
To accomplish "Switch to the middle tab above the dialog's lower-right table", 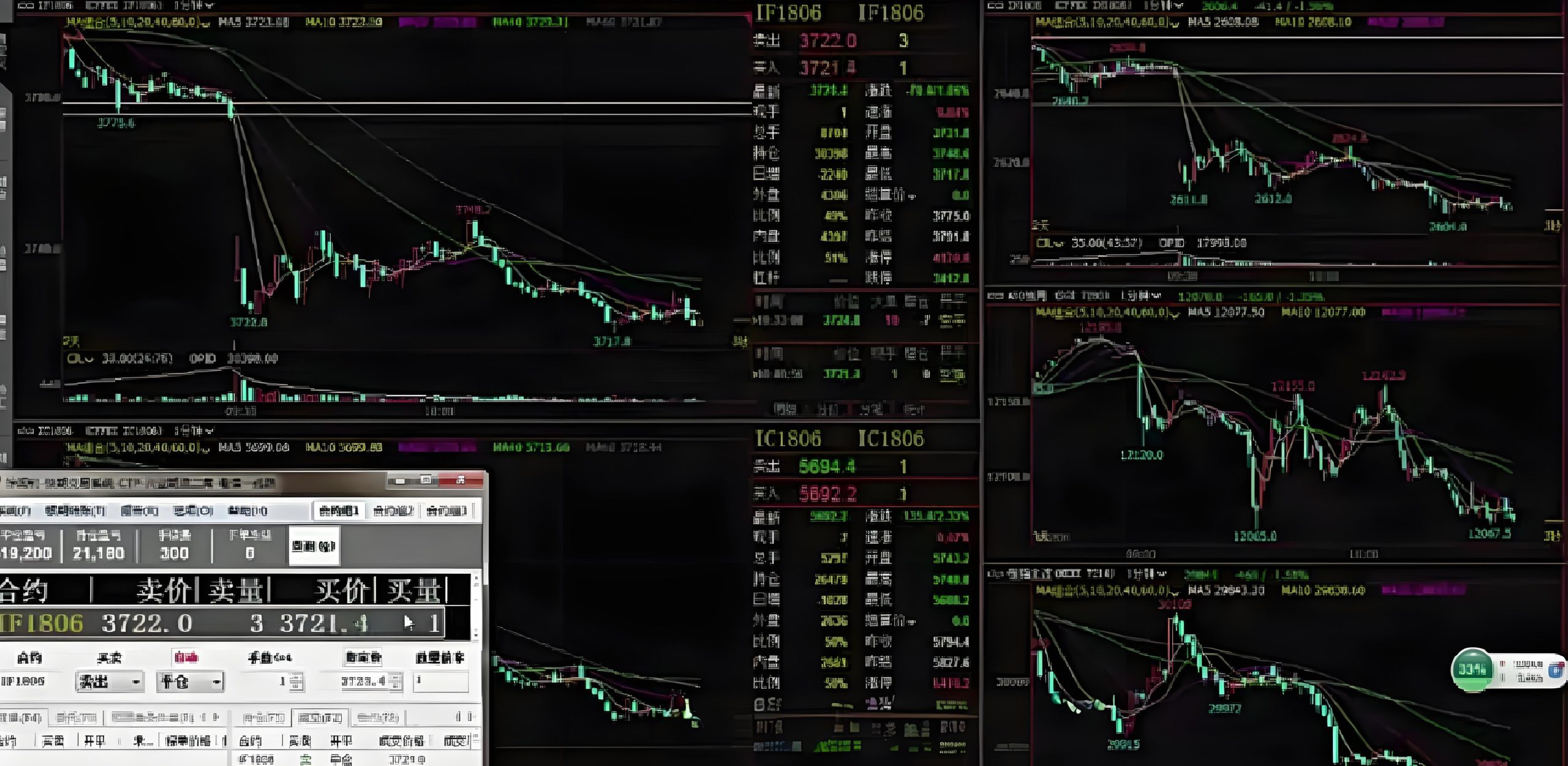I will pos(320,718).
